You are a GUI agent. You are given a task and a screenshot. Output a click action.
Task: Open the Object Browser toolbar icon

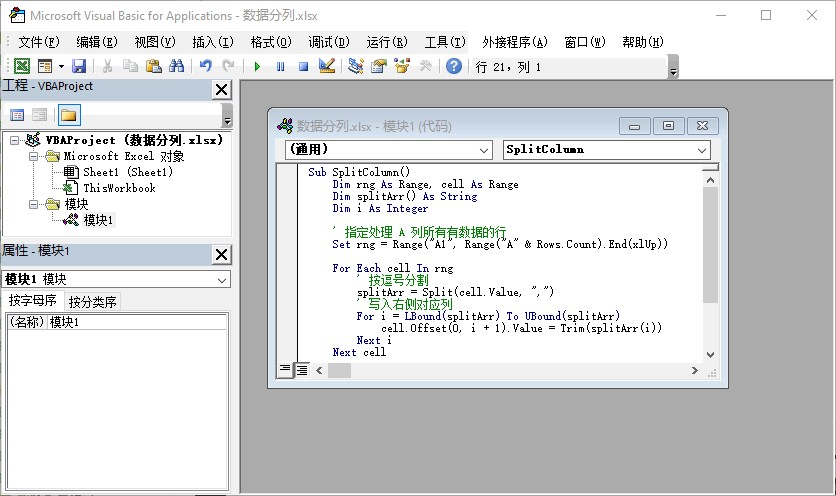point(401,66)
